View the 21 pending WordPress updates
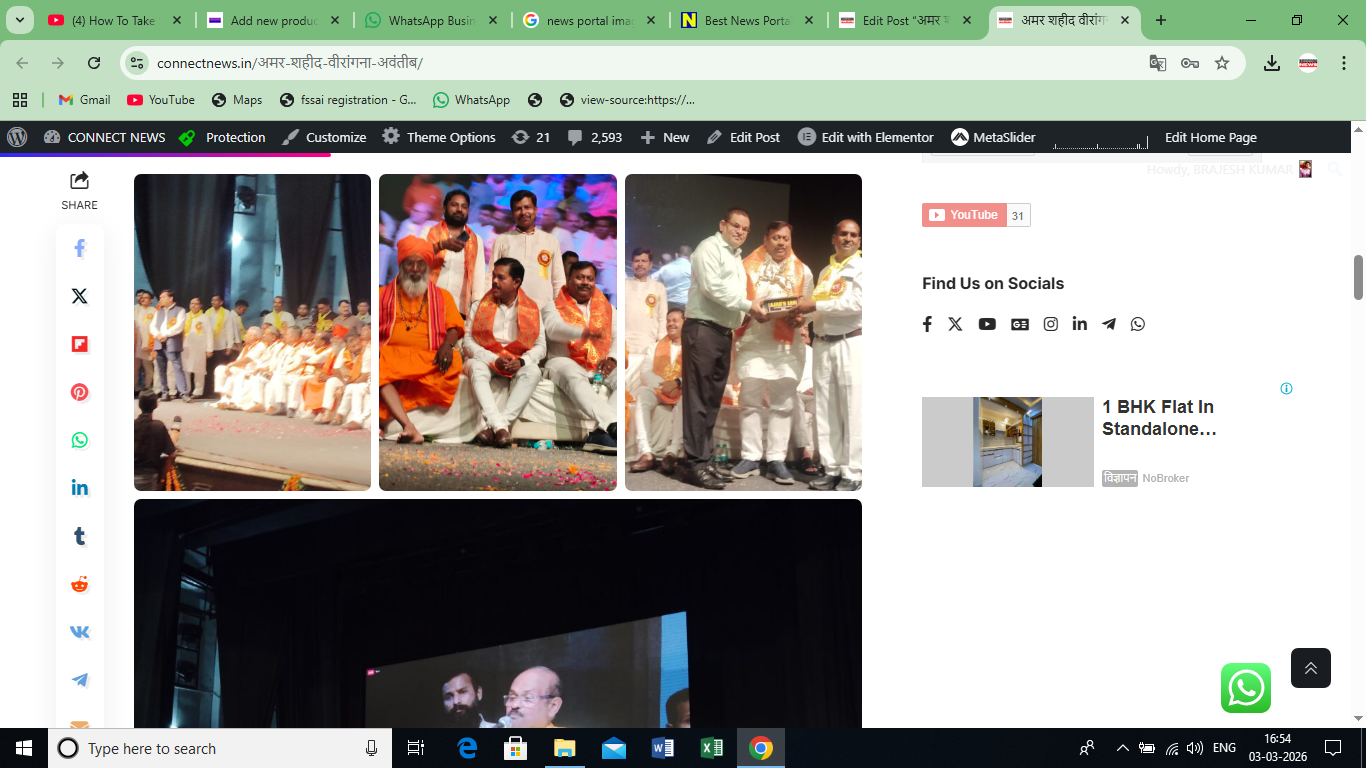 [528, 137]
